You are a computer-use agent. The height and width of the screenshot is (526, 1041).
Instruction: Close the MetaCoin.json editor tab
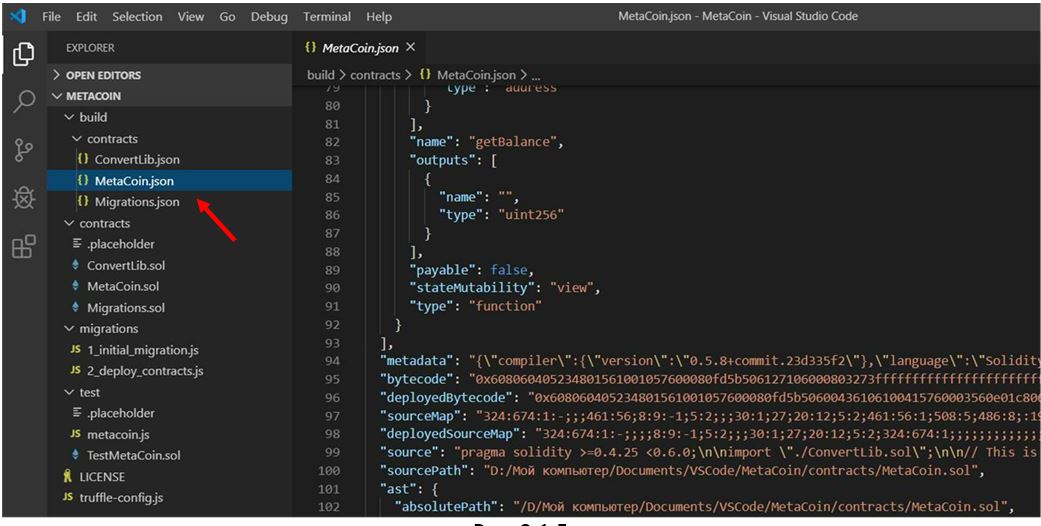(x=411, y=48)
